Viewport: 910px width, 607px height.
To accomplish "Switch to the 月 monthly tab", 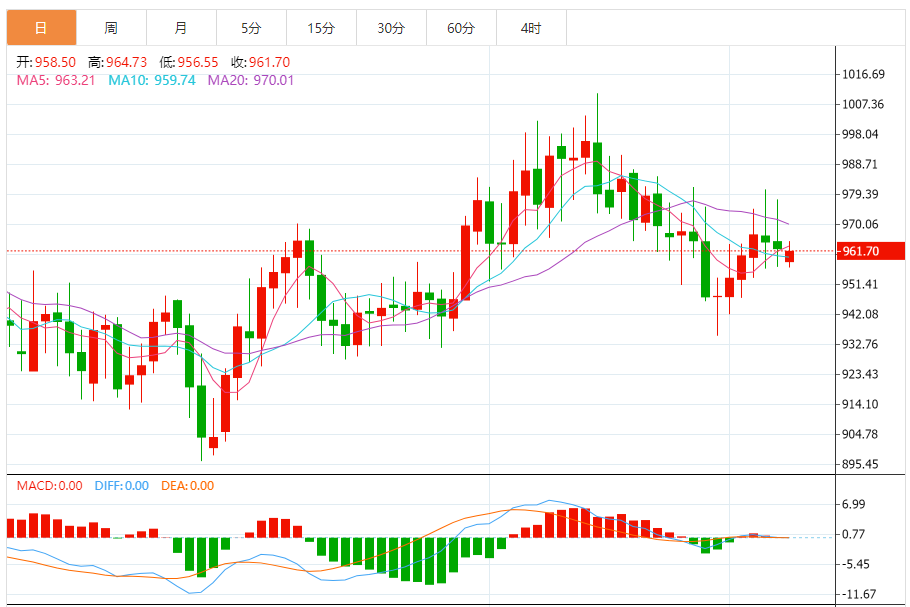I will [181, 27].
